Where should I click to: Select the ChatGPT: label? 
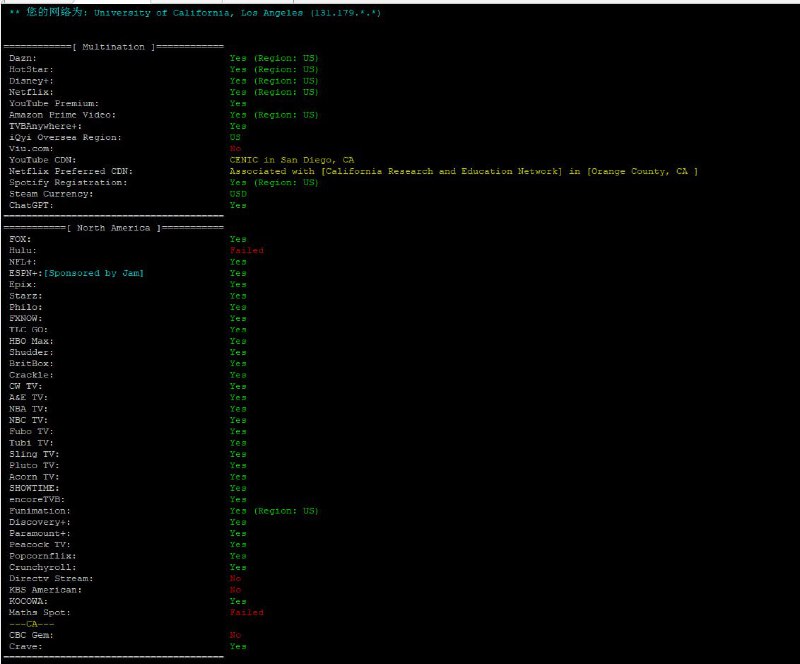31,205
